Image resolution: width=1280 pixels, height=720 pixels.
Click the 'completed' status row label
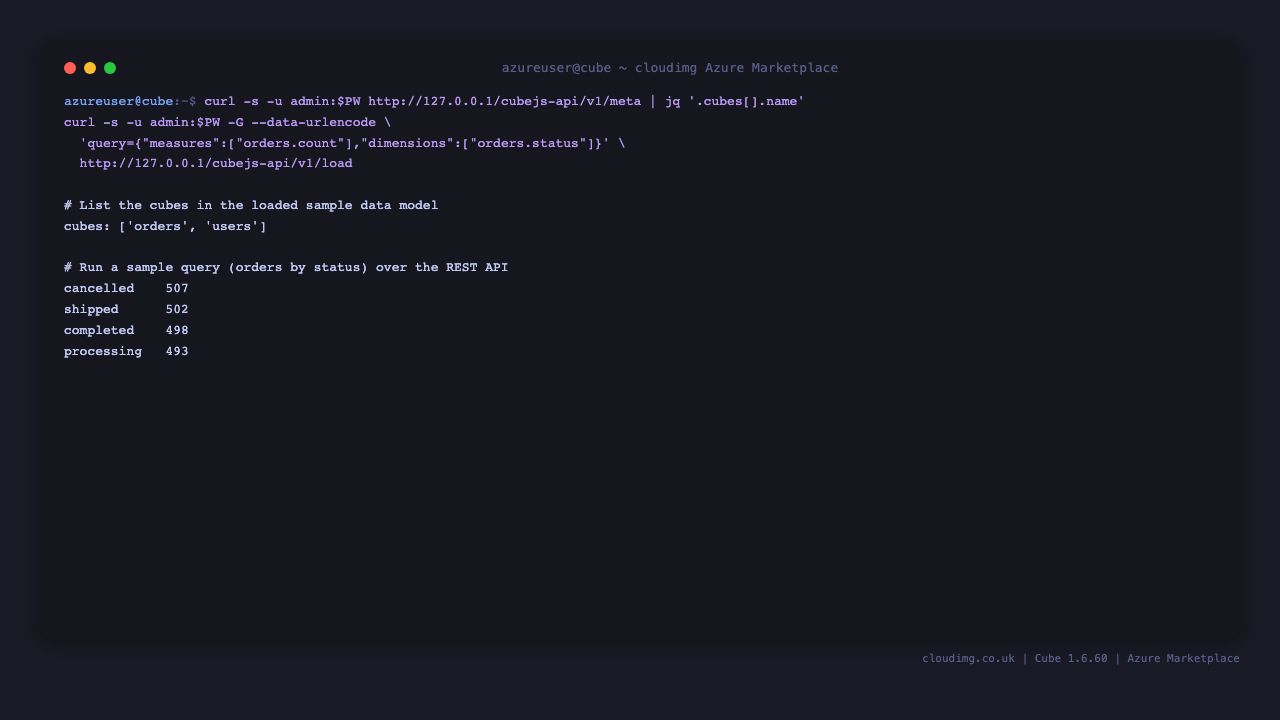coord(99,330)
